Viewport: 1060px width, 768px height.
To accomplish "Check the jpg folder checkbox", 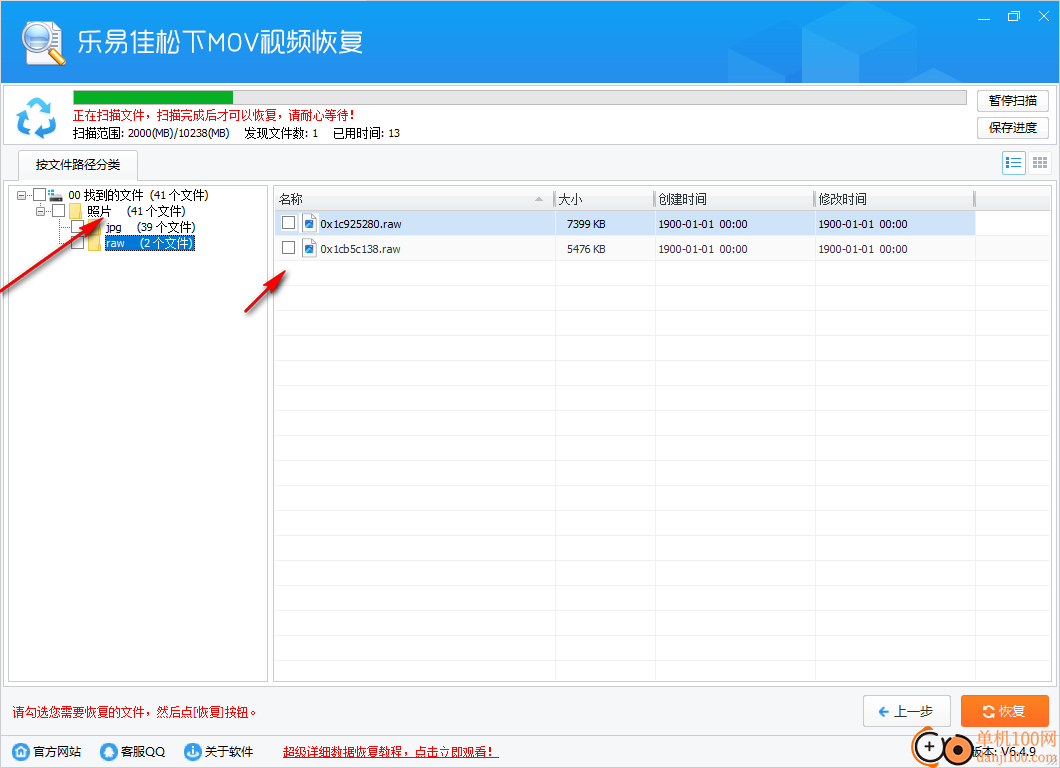I will (x=78, y=226).
